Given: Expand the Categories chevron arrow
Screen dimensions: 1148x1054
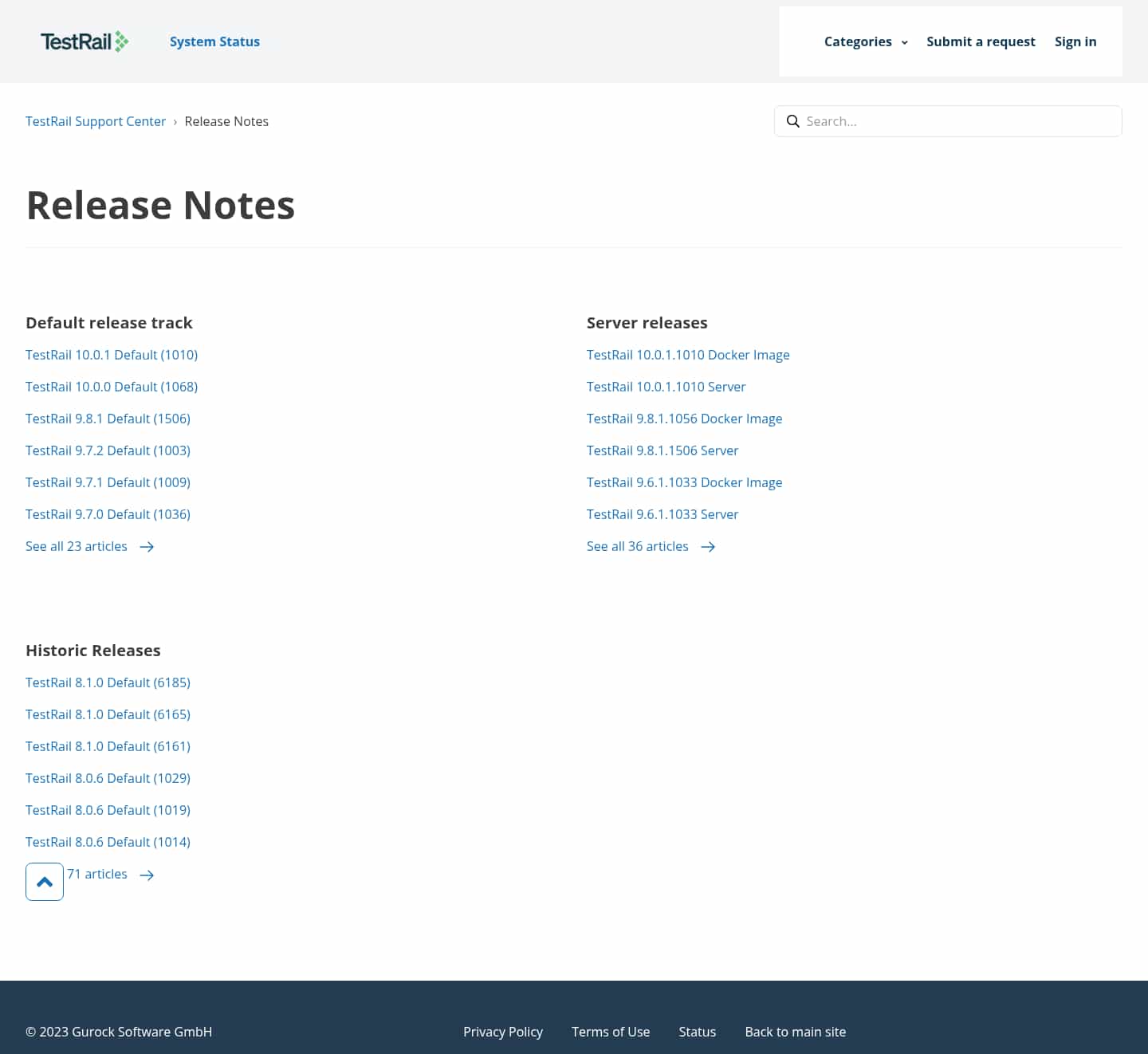Looking at the screenshot, I should (x=904, y=42).
